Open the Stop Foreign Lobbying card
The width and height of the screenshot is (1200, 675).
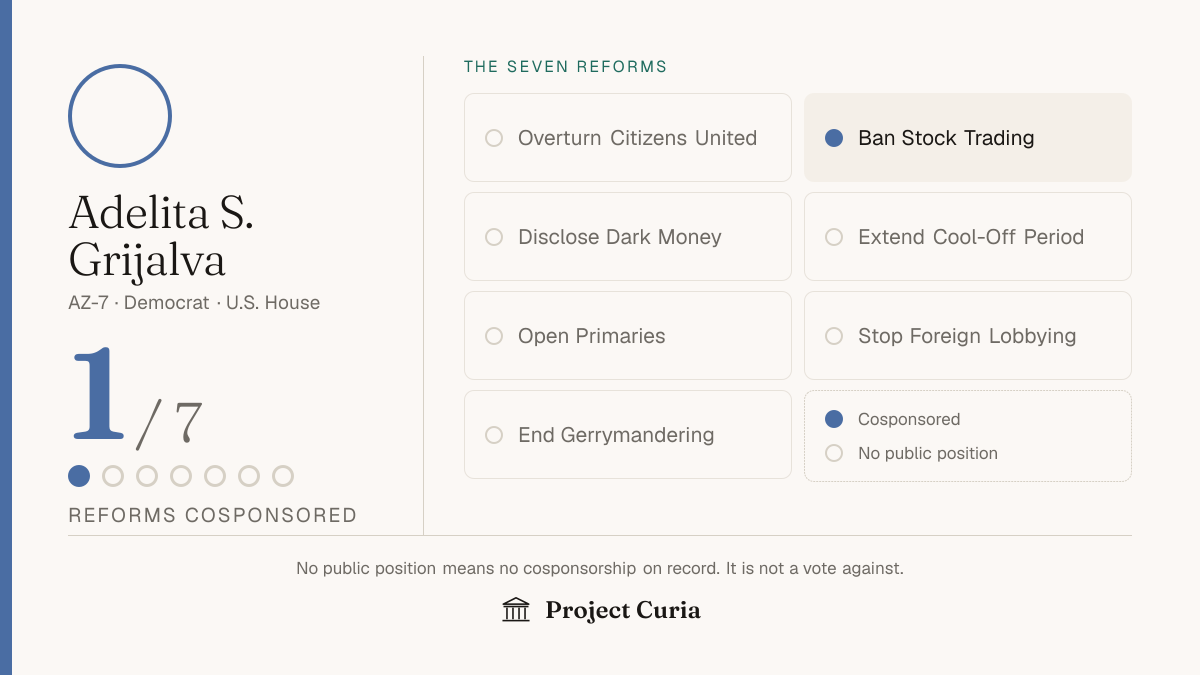[968, 336]
